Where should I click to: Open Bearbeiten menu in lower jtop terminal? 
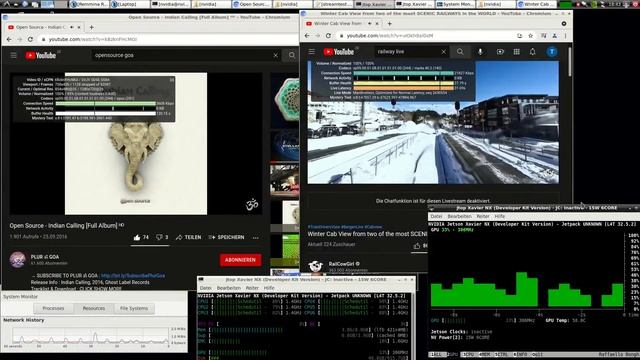(229, 288)
